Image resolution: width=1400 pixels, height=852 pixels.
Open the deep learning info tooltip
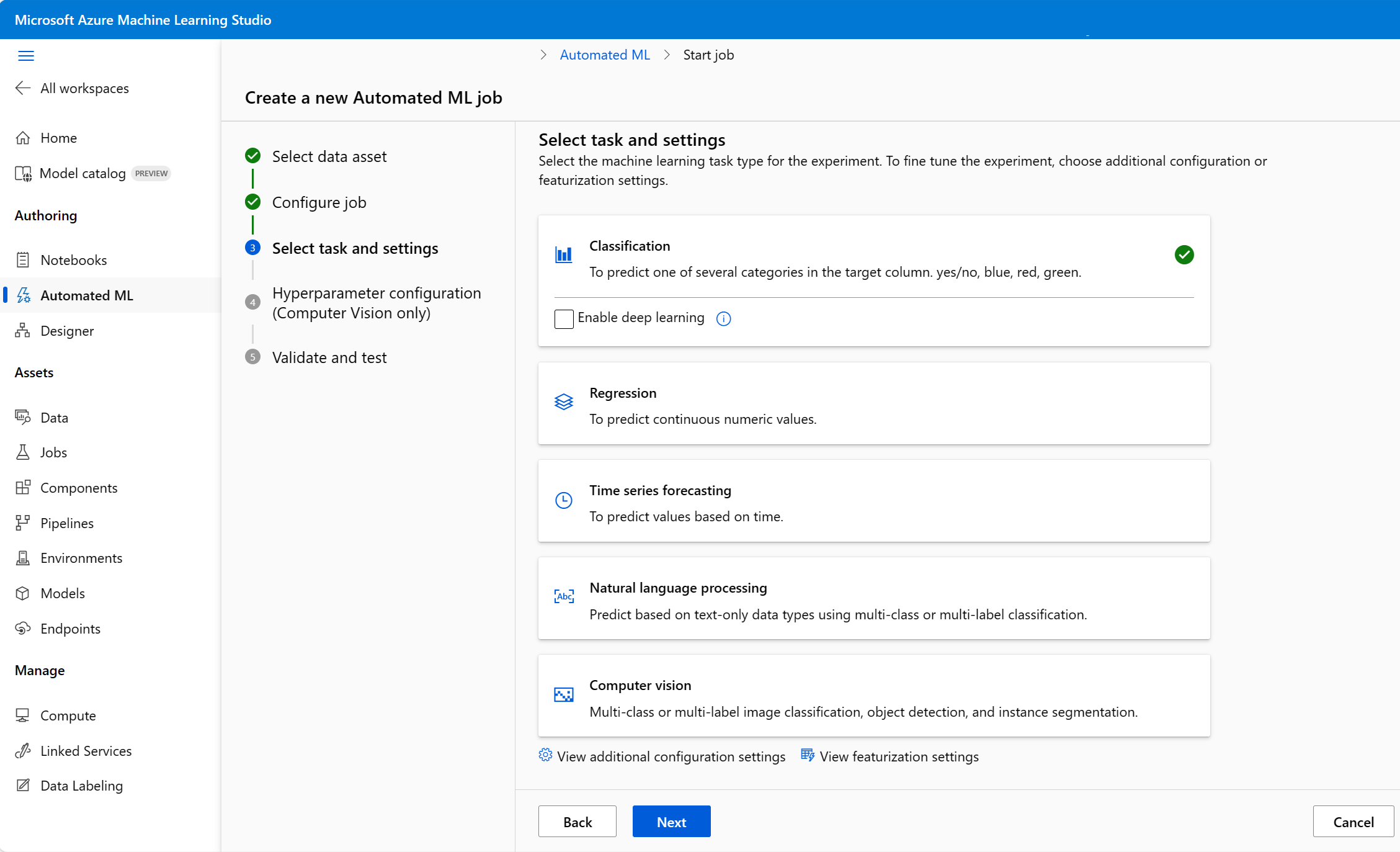tap(724, 318)
